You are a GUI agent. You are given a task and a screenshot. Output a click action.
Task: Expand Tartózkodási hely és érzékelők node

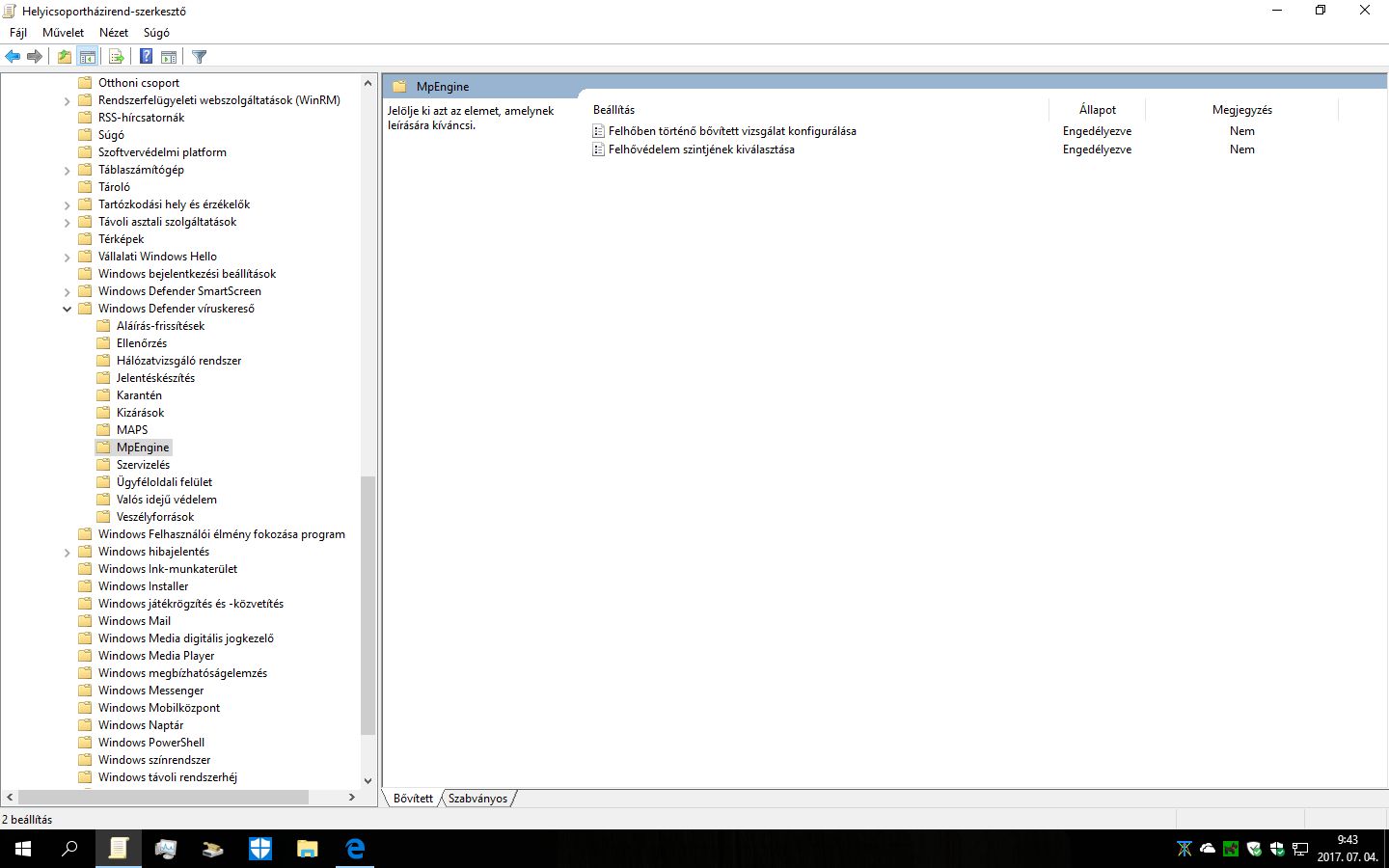67,204
